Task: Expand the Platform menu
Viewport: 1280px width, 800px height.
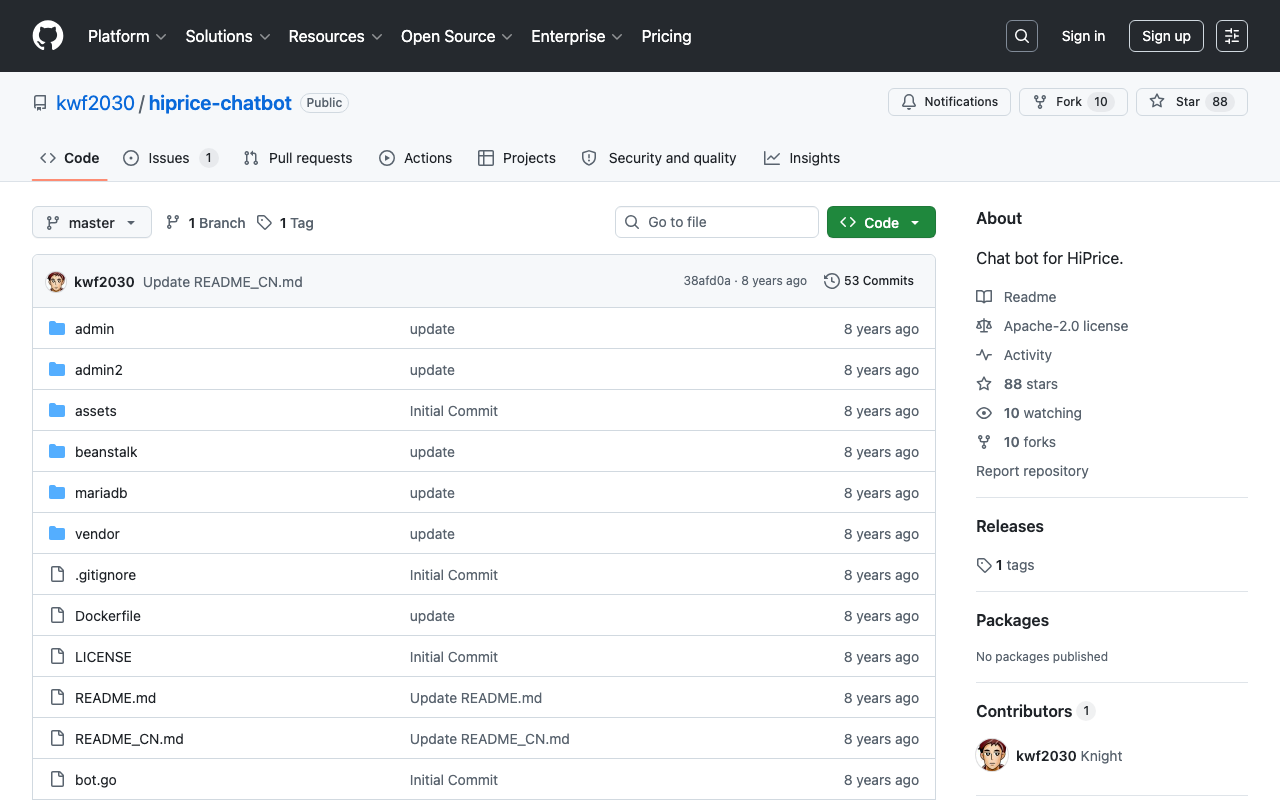Action: (x=127, y=36)
